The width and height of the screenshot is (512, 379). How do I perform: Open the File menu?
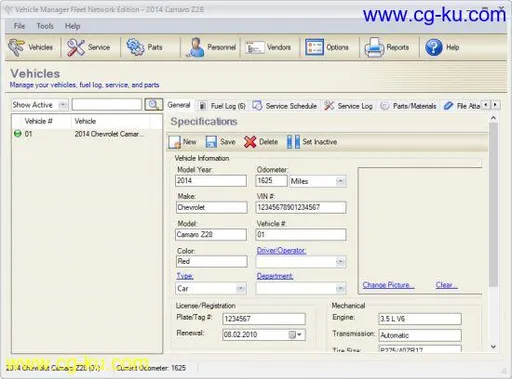click(x=19, y=26)
